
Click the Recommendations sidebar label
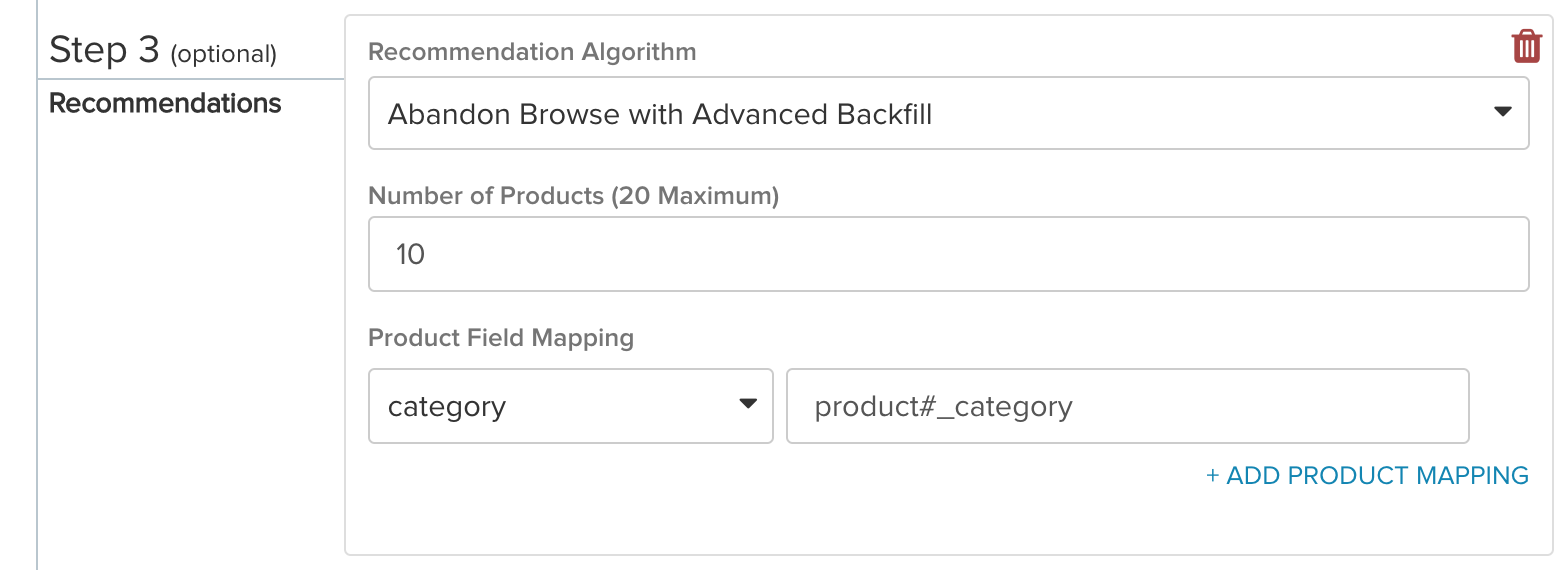[x=165, y=103]
